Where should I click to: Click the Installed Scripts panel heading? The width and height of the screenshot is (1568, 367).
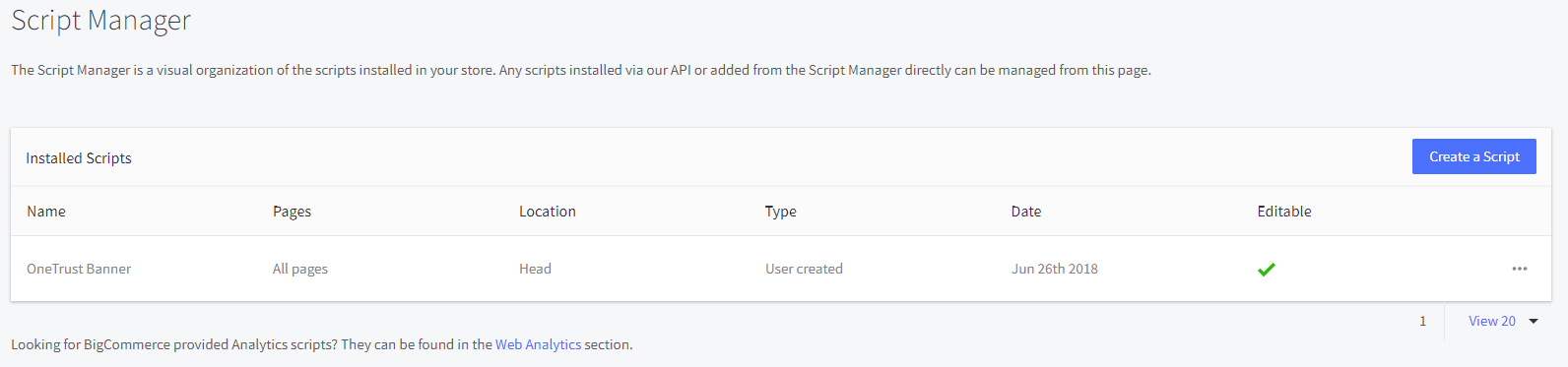pyautogui.click(x=79, y=158)
